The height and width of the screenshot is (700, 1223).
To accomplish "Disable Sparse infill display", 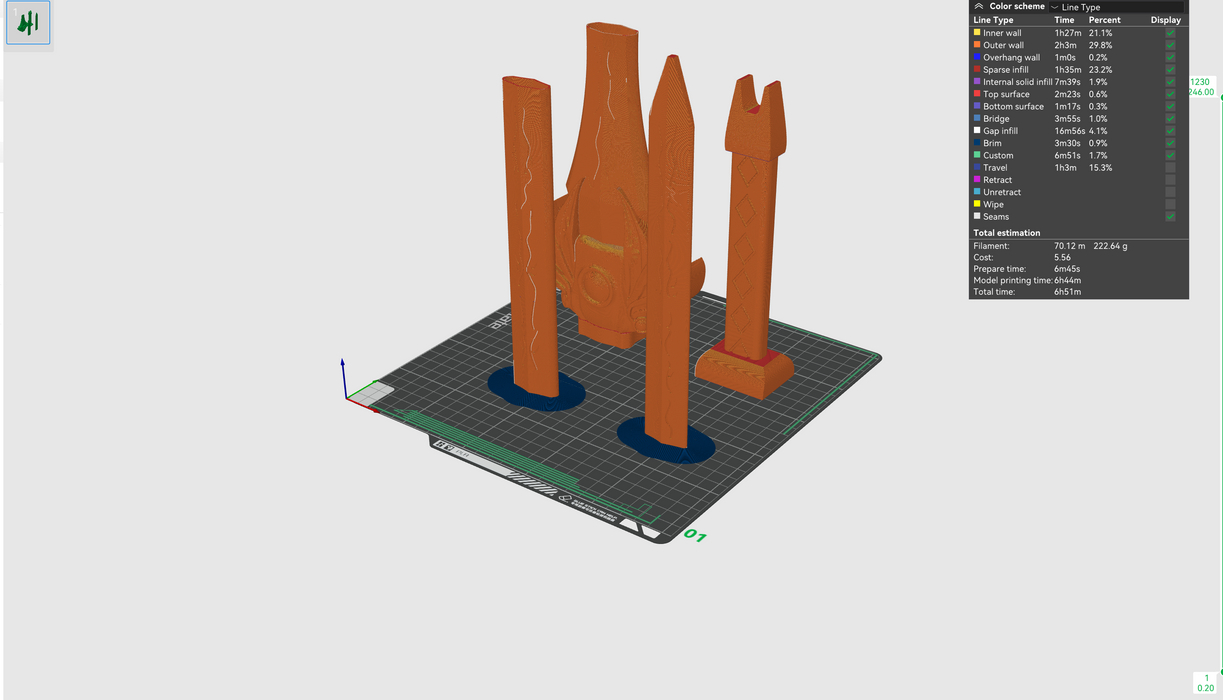I will (x=1170, y=70).
